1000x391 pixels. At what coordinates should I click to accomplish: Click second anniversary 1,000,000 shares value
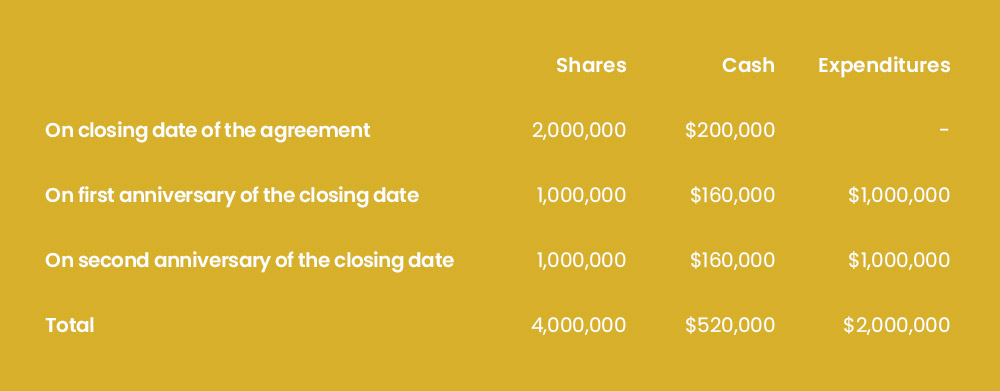point(581,261)
